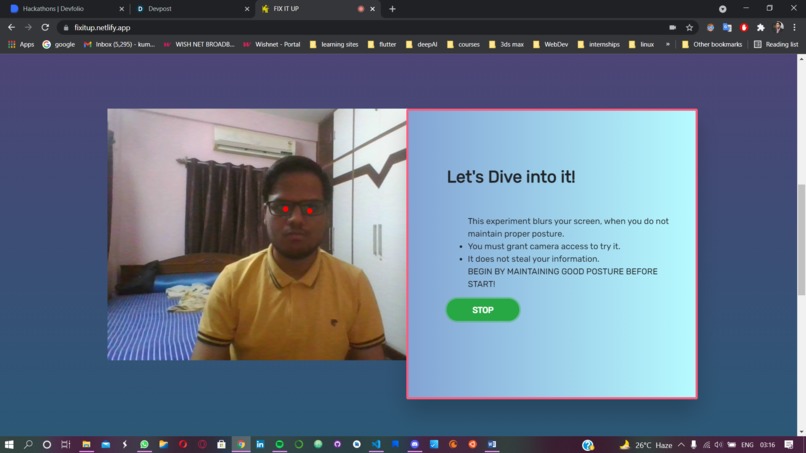Open the Get Help icon in tray

pyautogui.click(x=588, y=445)
